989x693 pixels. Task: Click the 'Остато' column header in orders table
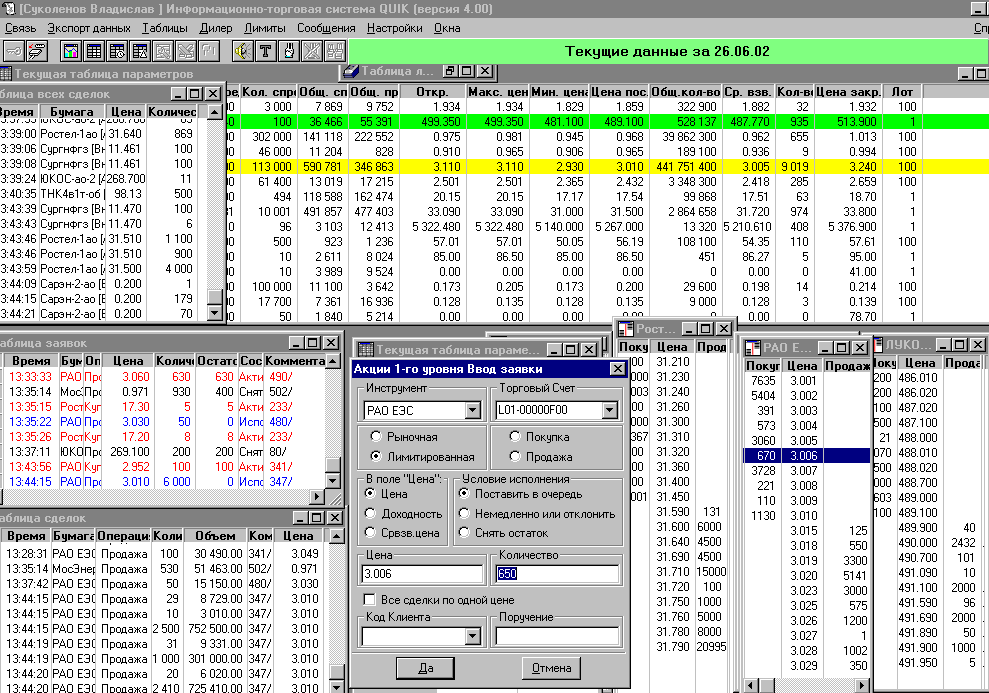pyautogui.click(x=217, y=360)
